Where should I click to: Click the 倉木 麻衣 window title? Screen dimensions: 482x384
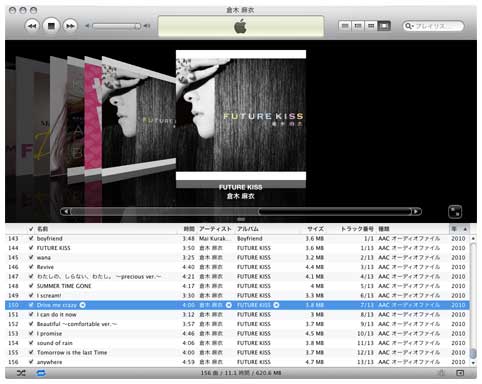(240, 10)
